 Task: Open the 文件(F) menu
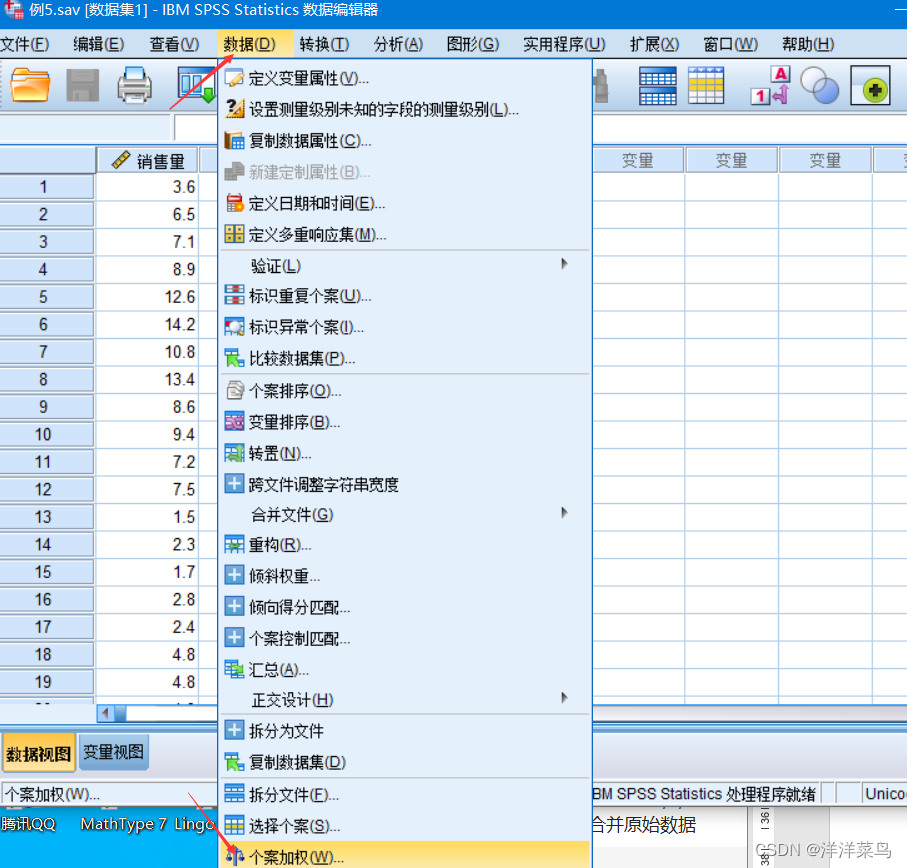point(25,44)
